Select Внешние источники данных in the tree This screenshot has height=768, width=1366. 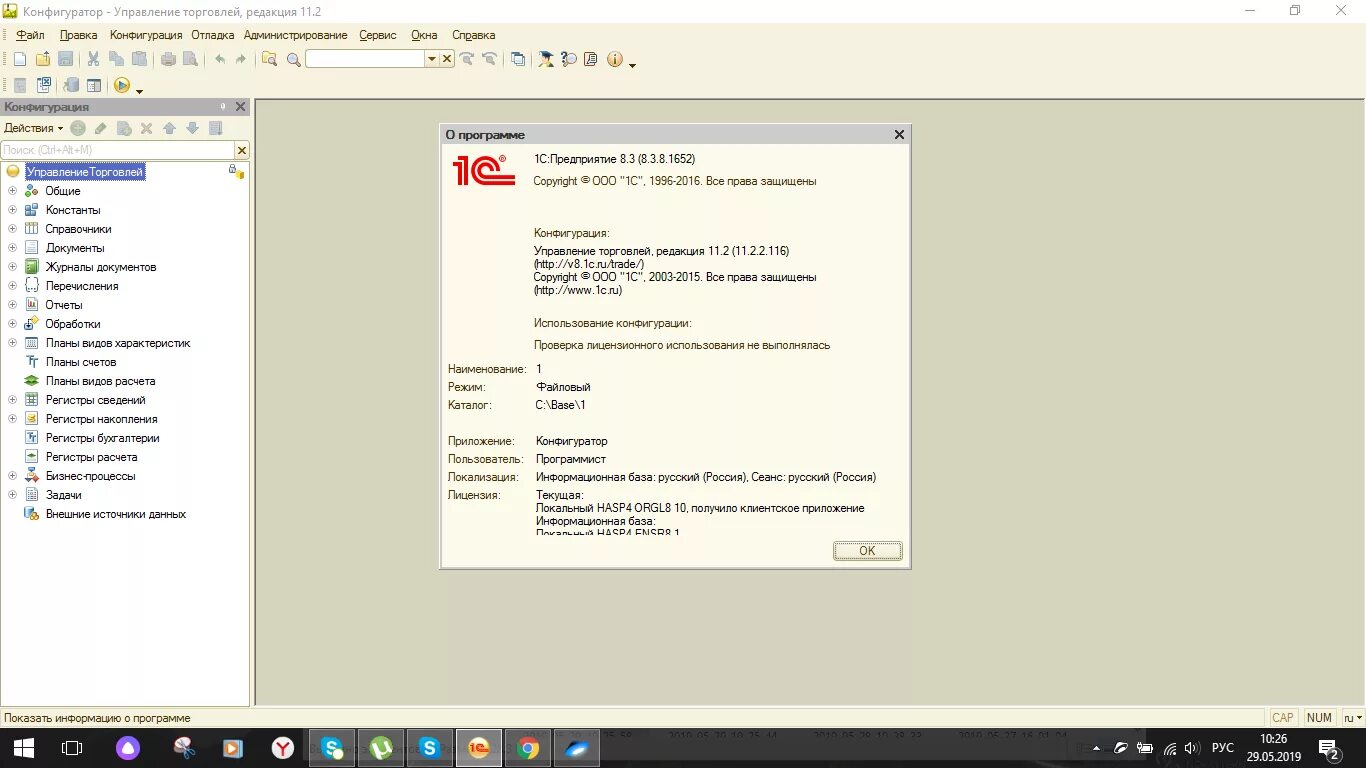click(116, 514)
